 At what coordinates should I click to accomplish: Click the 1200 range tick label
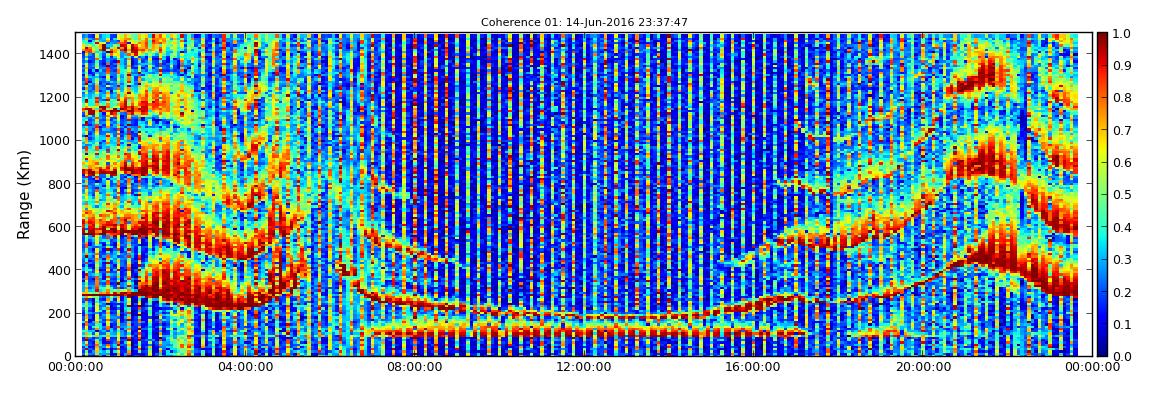pyautogui.click(x=56, y=98)
